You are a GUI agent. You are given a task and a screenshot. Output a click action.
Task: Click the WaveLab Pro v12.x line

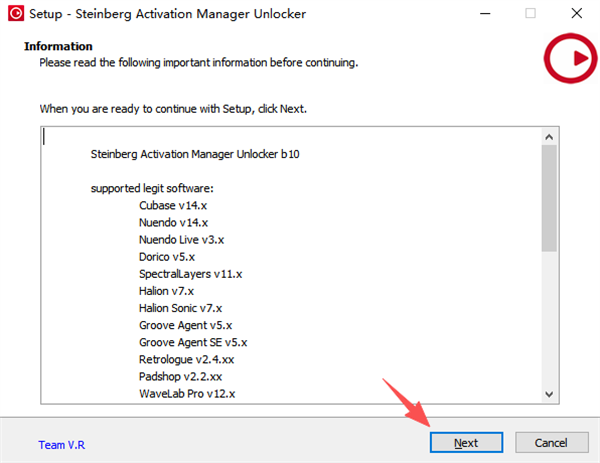(187, 393)
